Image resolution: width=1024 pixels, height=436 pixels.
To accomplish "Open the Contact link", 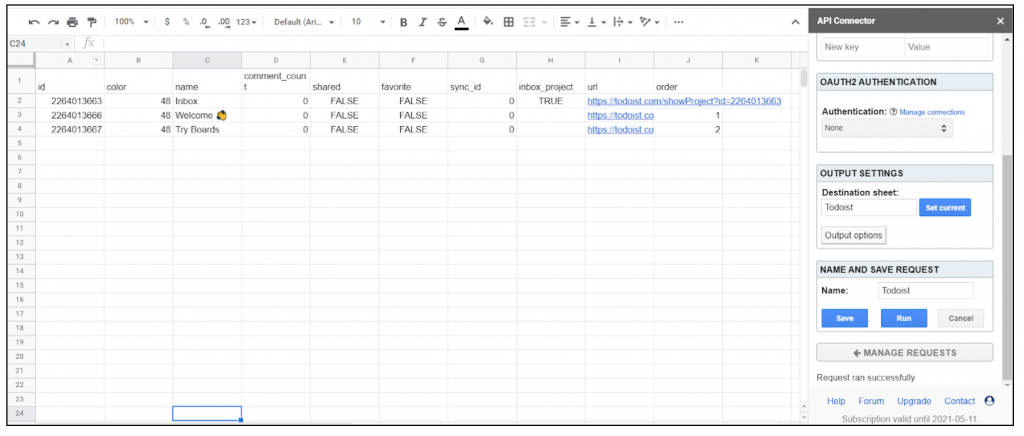I will pyautogui.click(x=959, y=401).
